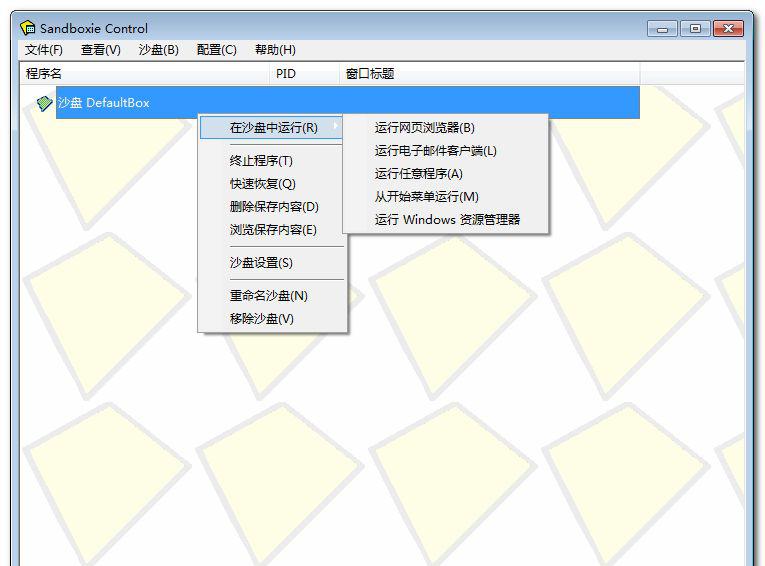Choose 终止程序(T) from context menu
Image resolution: width=765 pixels, height=566 pixels.
coord(272,161)
